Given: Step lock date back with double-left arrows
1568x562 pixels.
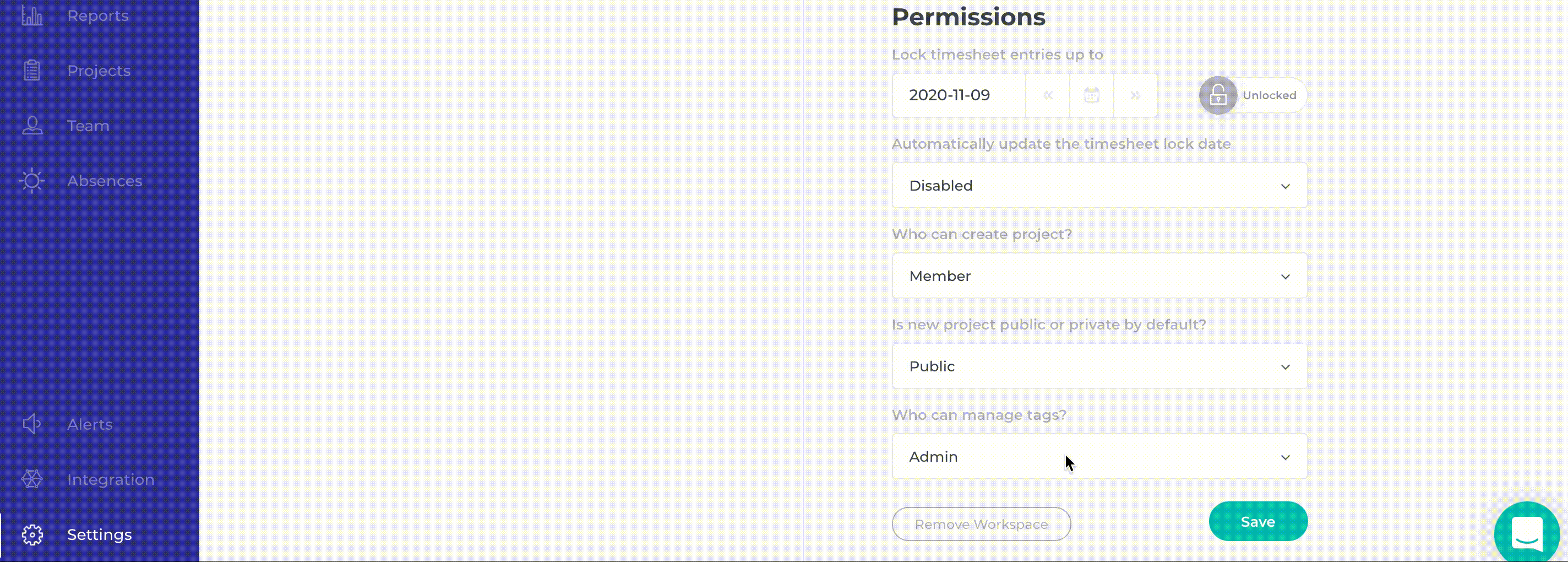Looking at the screenshot, I should (1047, 95).
